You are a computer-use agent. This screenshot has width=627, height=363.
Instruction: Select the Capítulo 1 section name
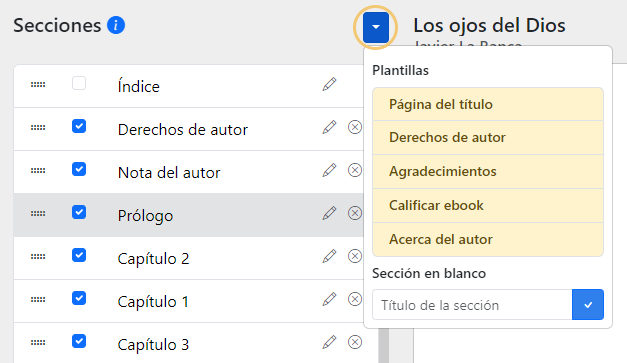[153, 301]
